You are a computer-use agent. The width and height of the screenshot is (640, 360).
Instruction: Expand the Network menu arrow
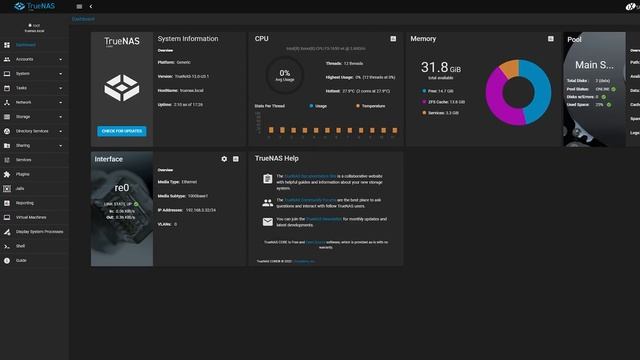pos(61,102)
